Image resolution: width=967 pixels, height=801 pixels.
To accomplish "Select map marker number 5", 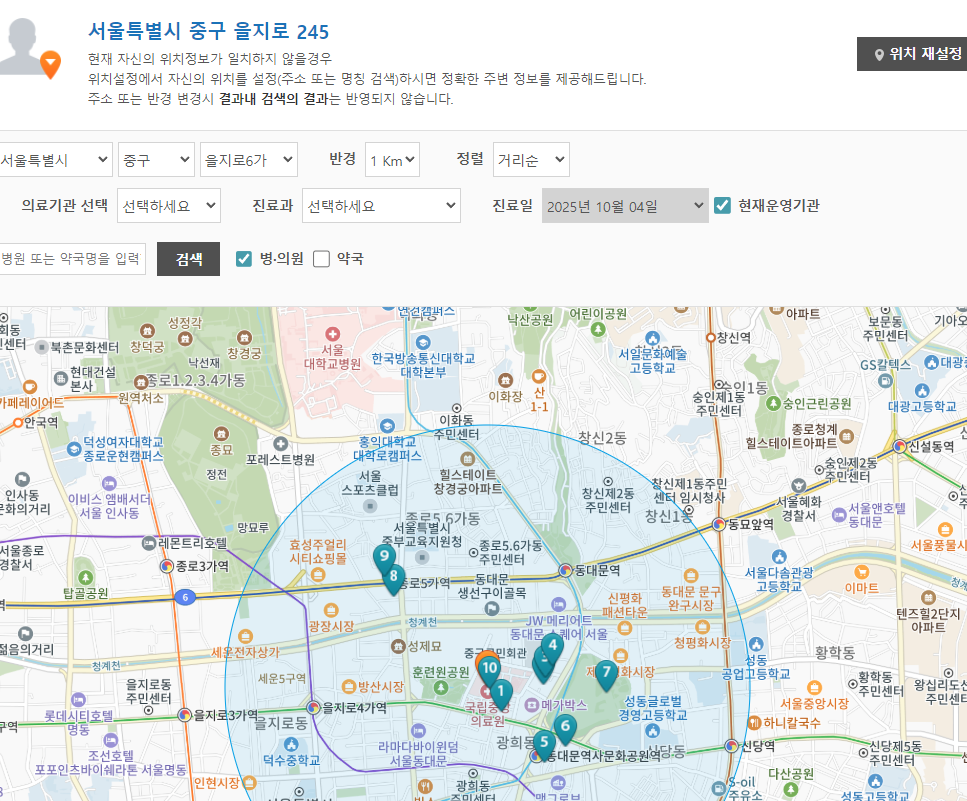I will coord(544,744).
